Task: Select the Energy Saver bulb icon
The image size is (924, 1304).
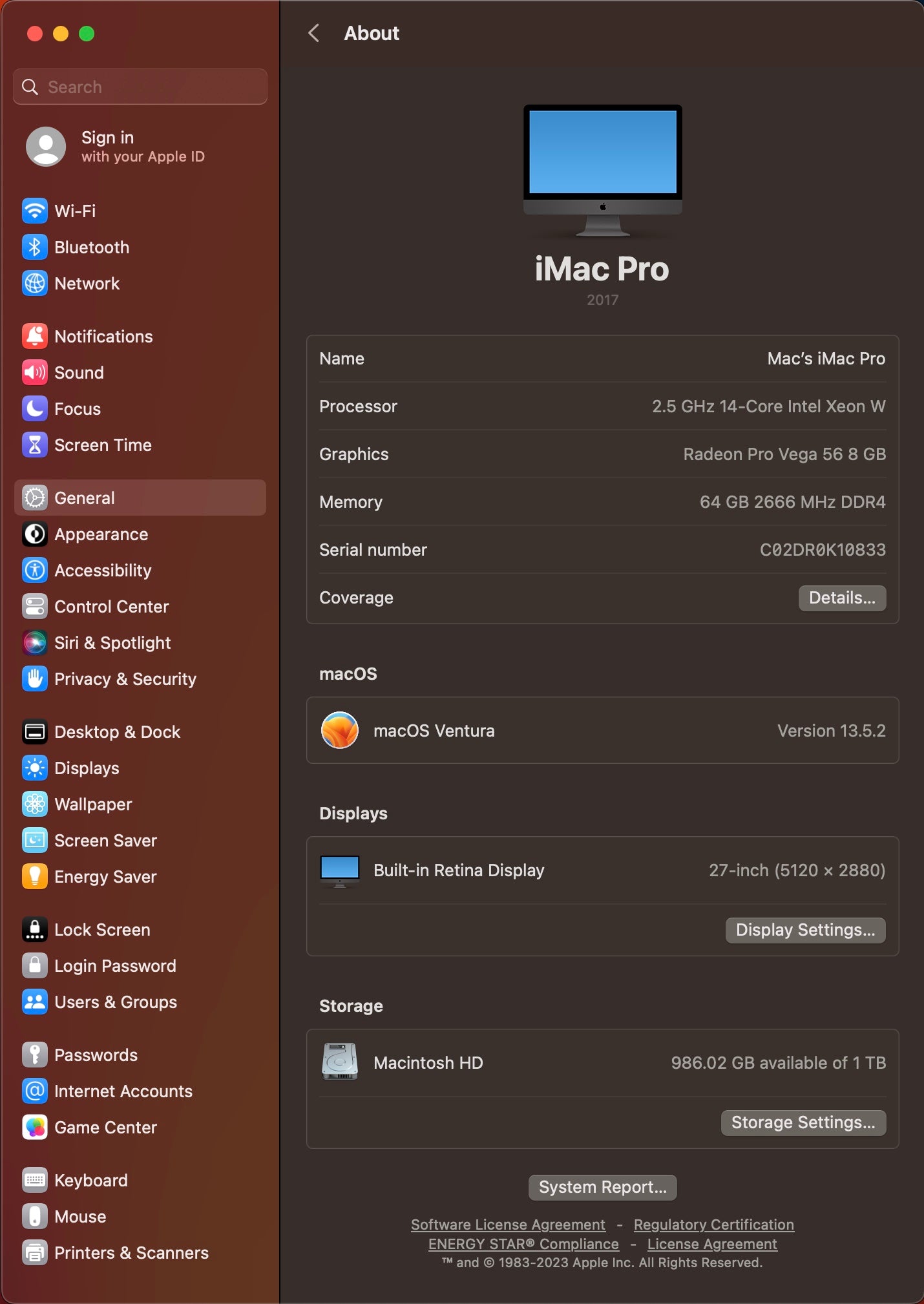Action: click(34, 876)
